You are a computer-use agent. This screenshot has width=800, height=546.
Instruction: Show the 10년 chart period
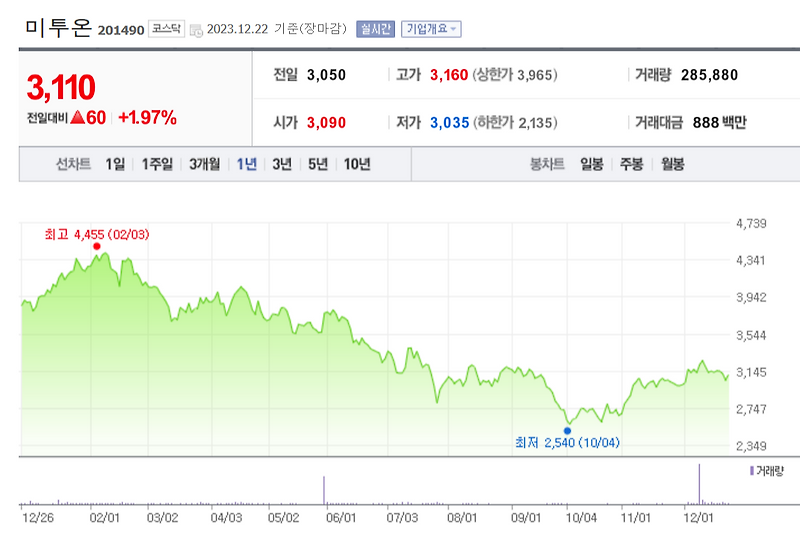pyautogui.click(x=357, y=164)
